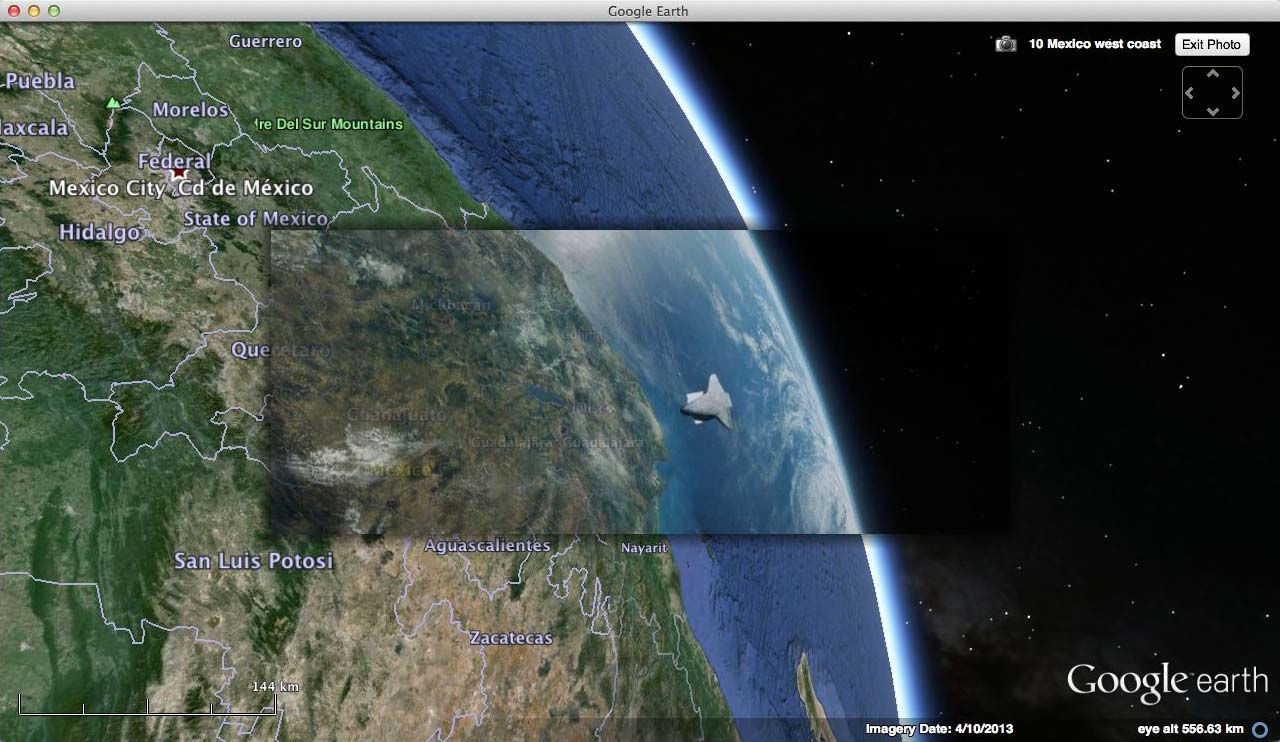The width and height of the screenshot is (1280, 742).
Task: Click the green mountain triangle marker near Puebla
Action: click(113, 102)
